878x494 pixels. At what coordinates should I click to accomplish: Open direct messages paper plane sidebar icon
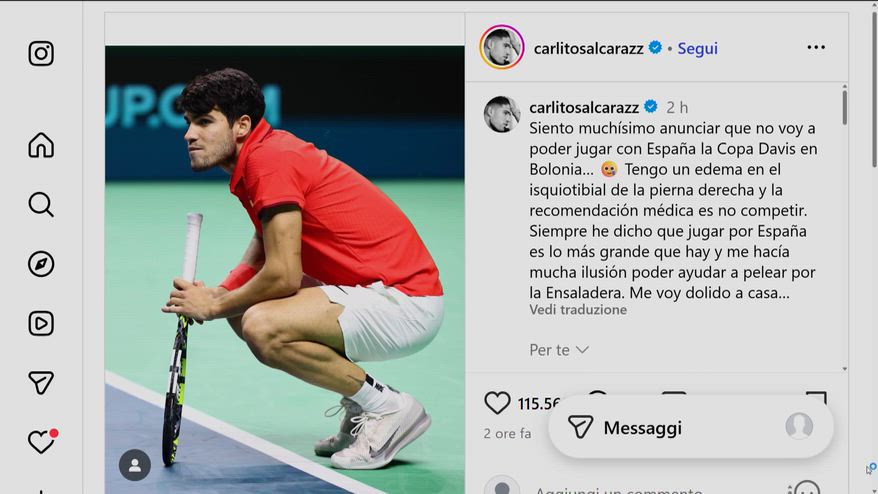[41, 383]
